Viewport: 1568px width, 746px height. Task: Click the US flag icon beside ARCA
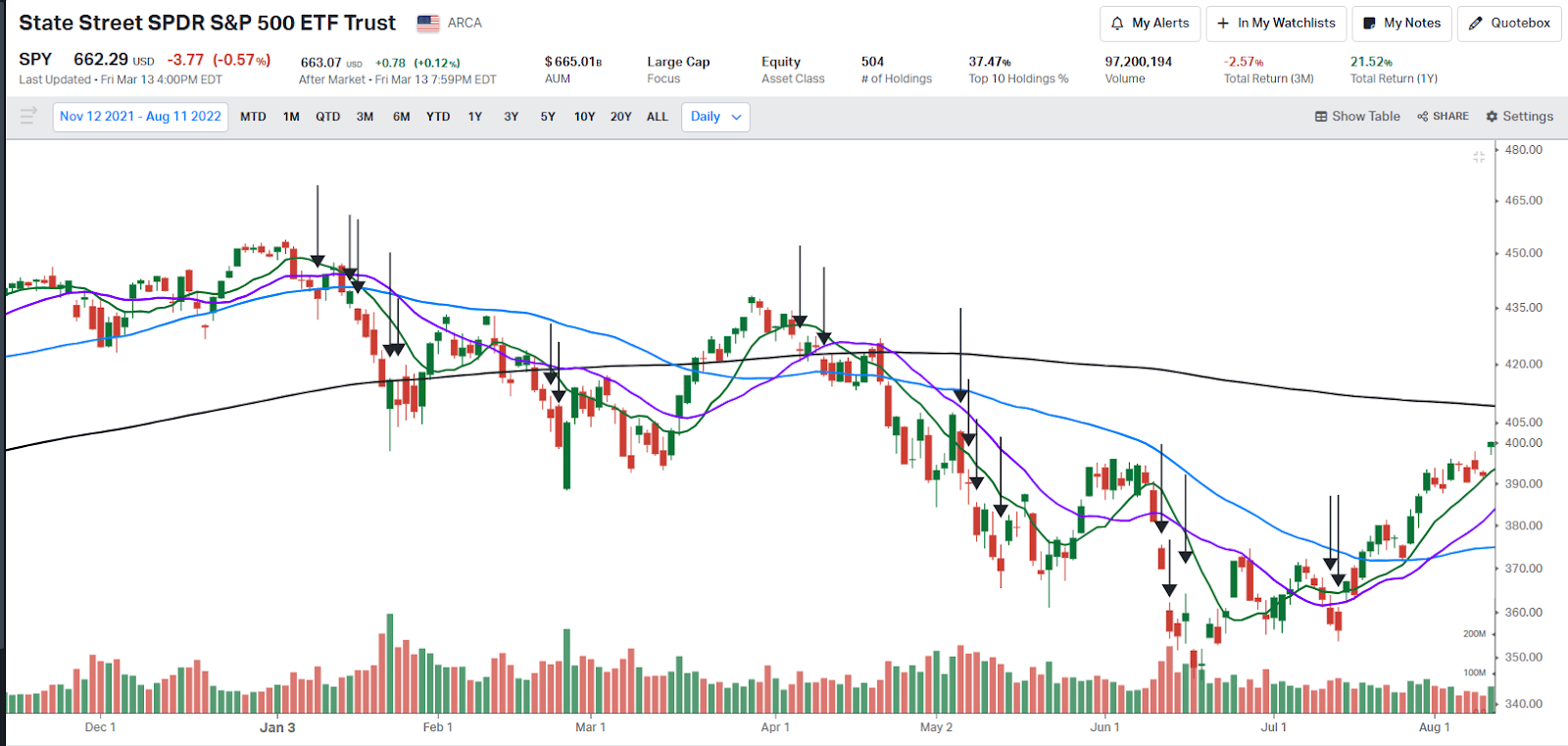(428, 23)
